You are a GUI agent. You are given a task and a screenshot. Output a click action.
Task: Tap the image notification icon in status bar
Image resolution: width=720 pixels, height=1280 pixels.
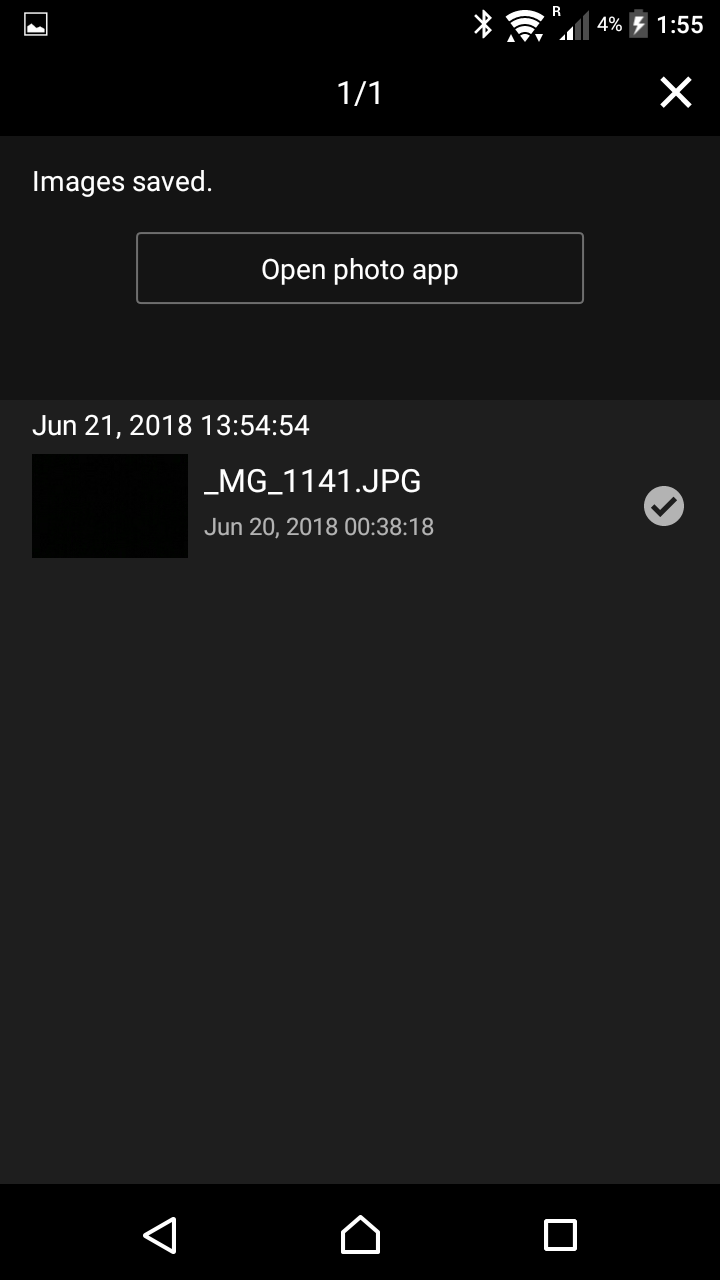point(36,25)
